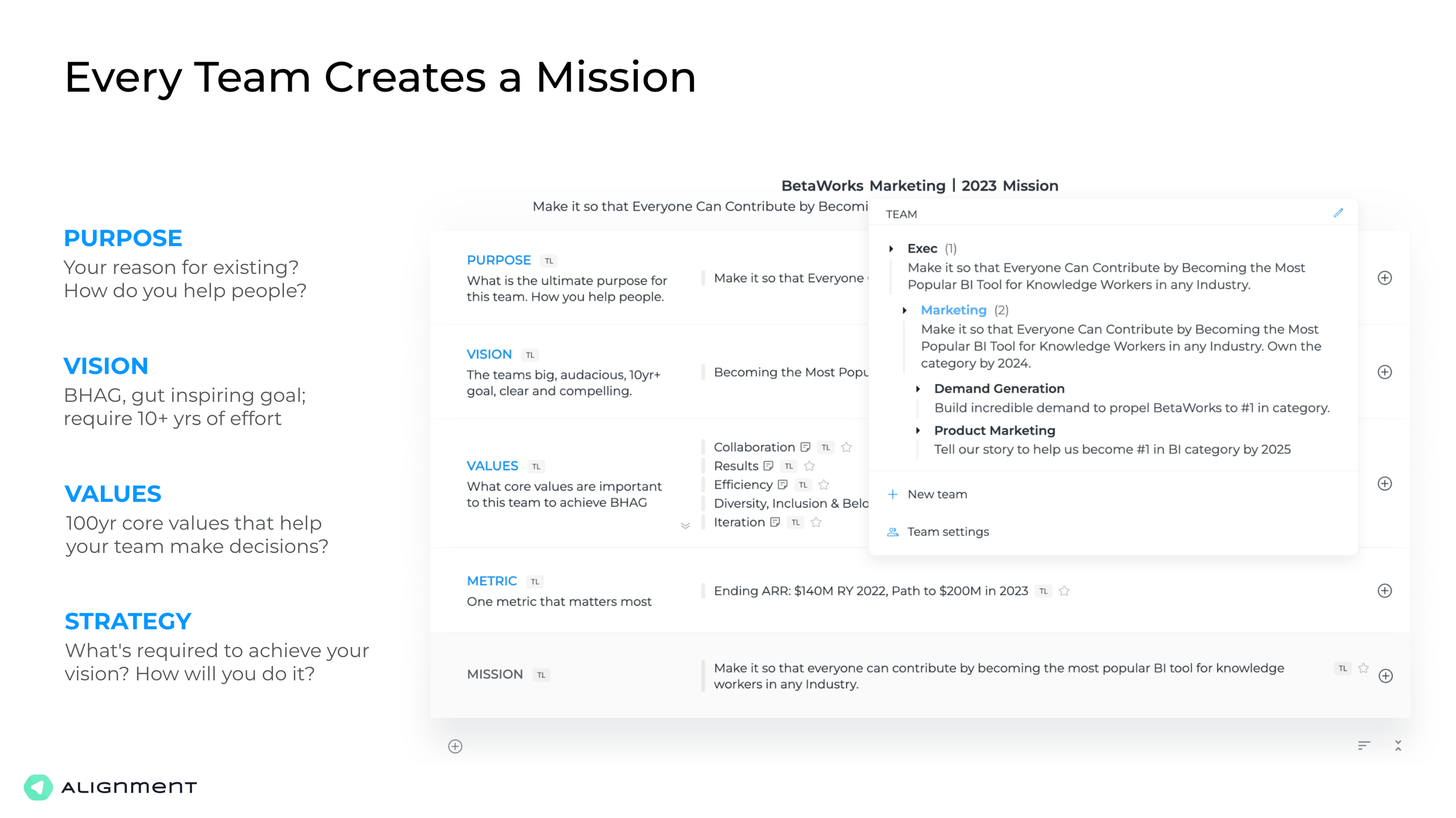The width and height of the screenshot is (1456, 818).
Task: Open the note icon beside the Results value
Action: 769,466
